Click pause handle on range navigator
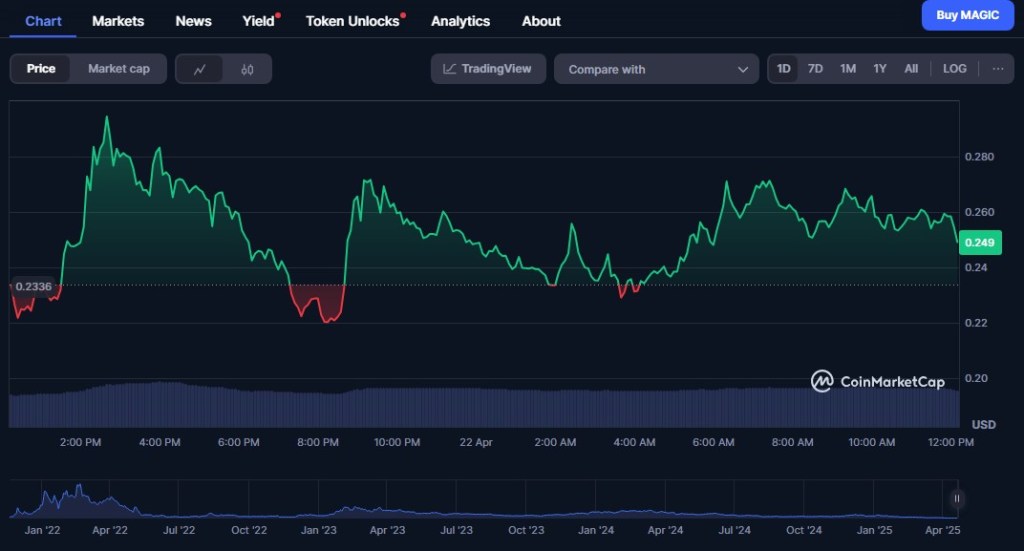 (956, 499)
